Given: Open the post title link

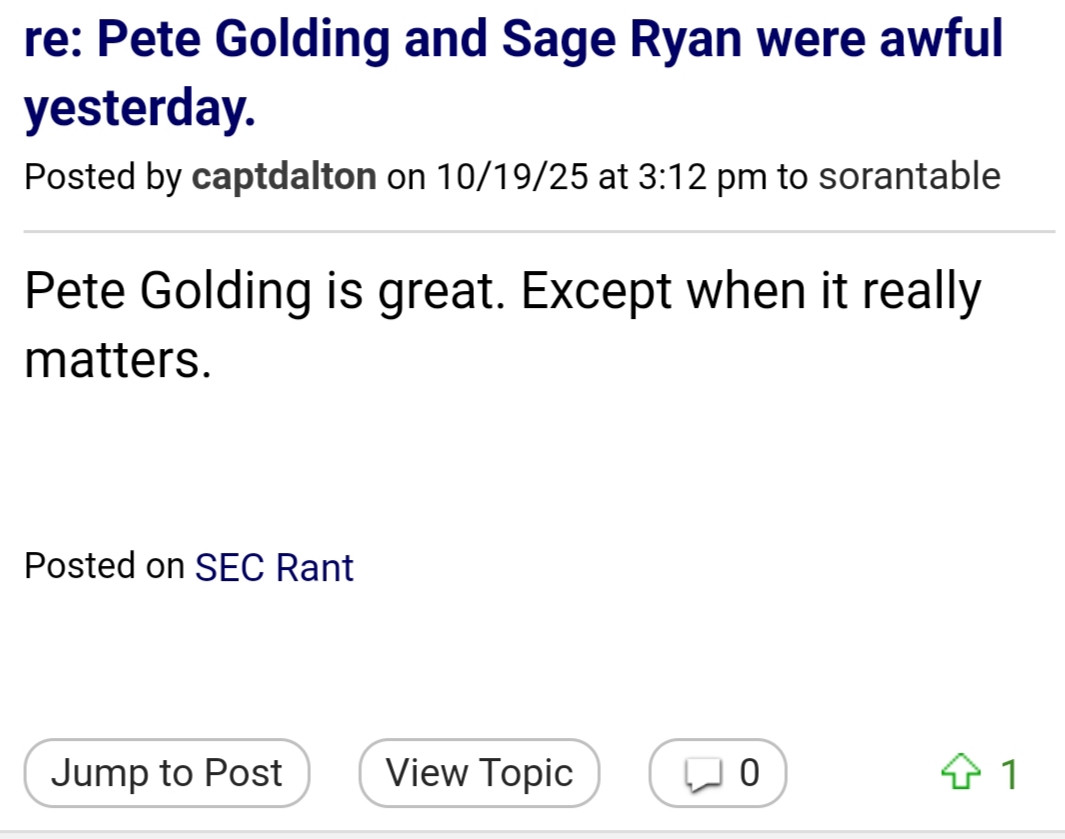Looking at the screenshot, I should [x=513, y=40].
